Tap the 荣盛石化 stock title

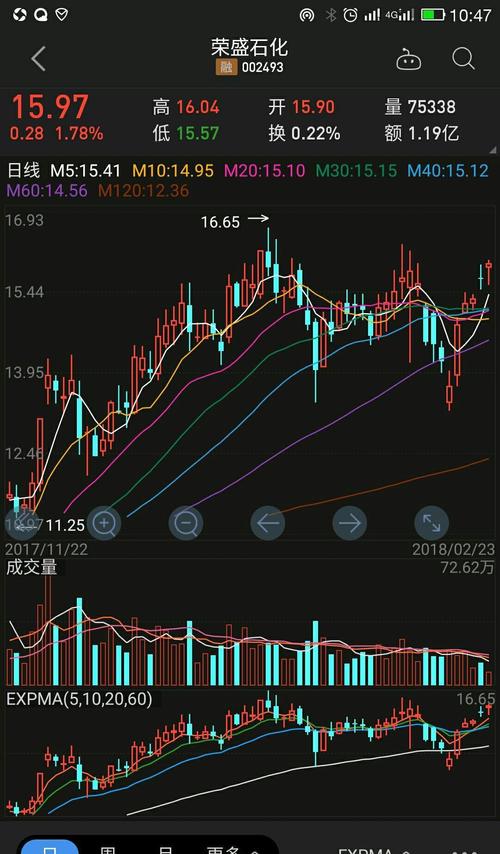[x=249, y=47]
